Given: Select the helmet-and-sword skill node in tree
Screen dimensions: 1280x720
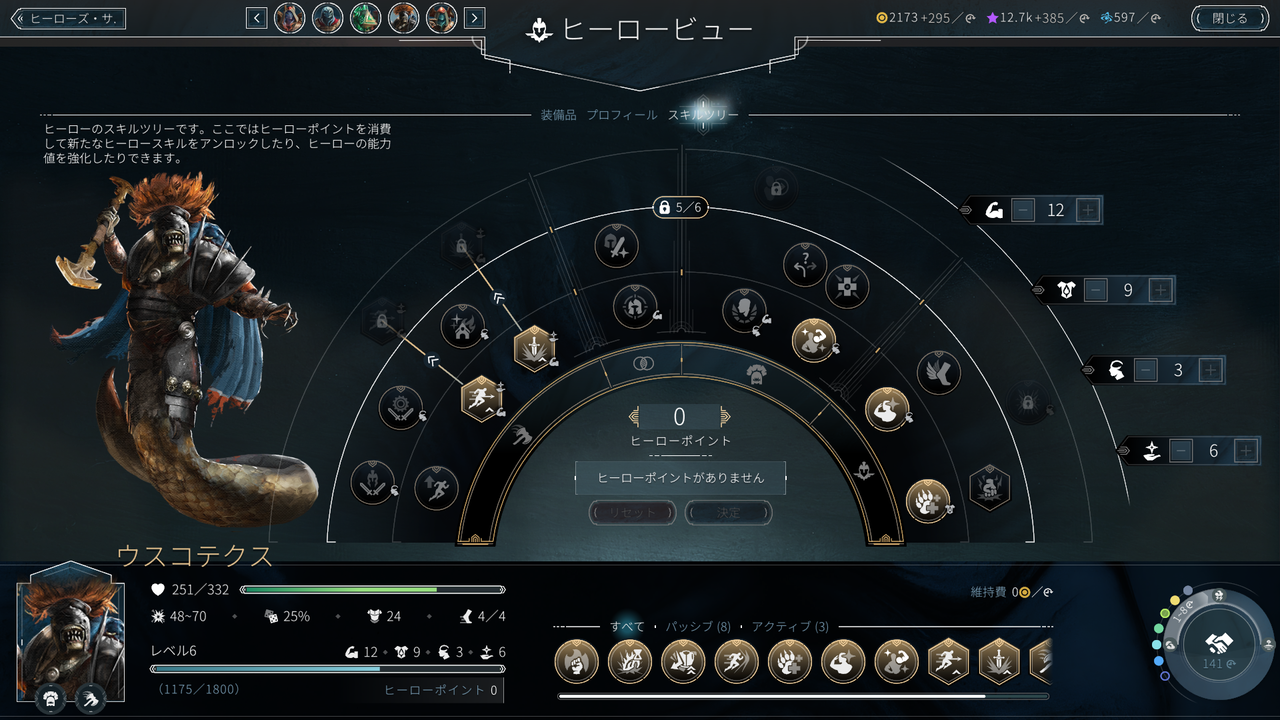Looking at the screenshot, I should tap(616, 245).
